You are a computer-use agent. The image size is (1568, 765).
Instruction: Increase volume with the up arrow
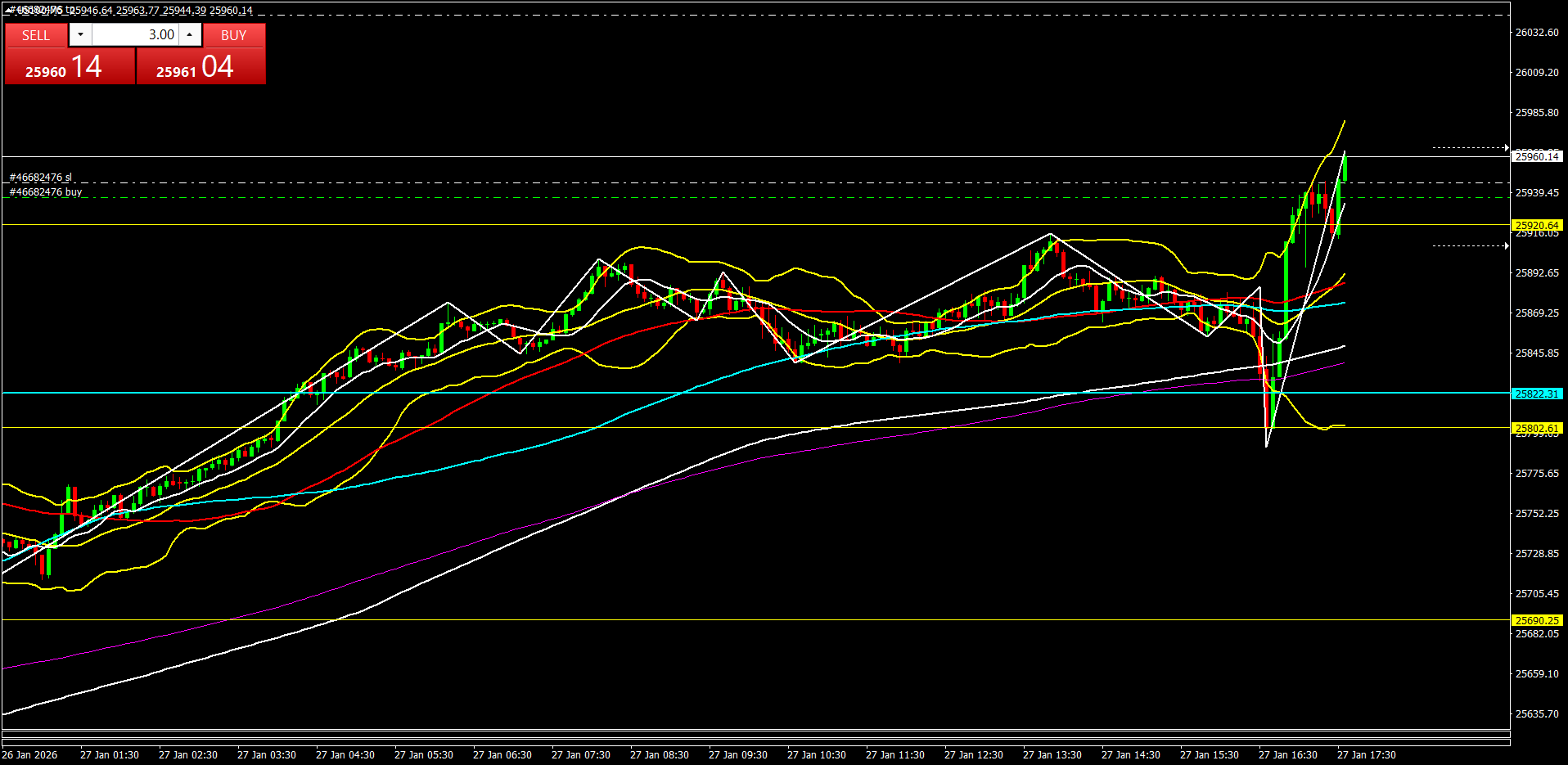point(190,34)
